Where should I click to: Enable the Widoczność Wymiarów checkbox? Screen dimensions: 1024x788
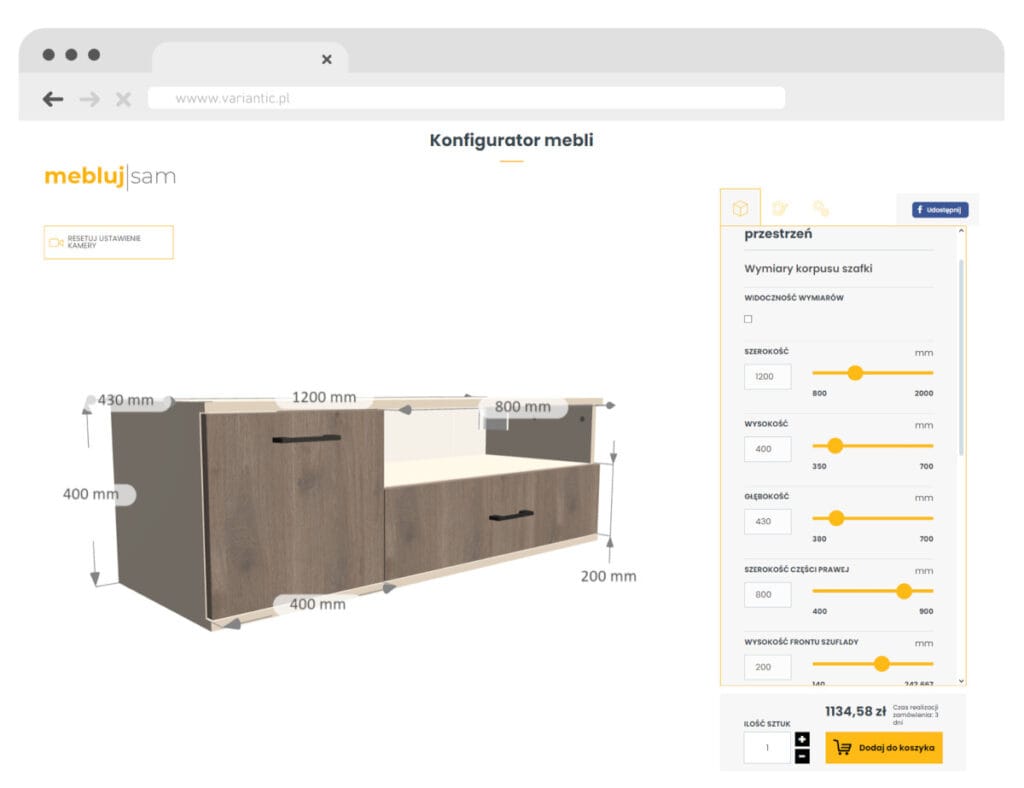point(746,318)
